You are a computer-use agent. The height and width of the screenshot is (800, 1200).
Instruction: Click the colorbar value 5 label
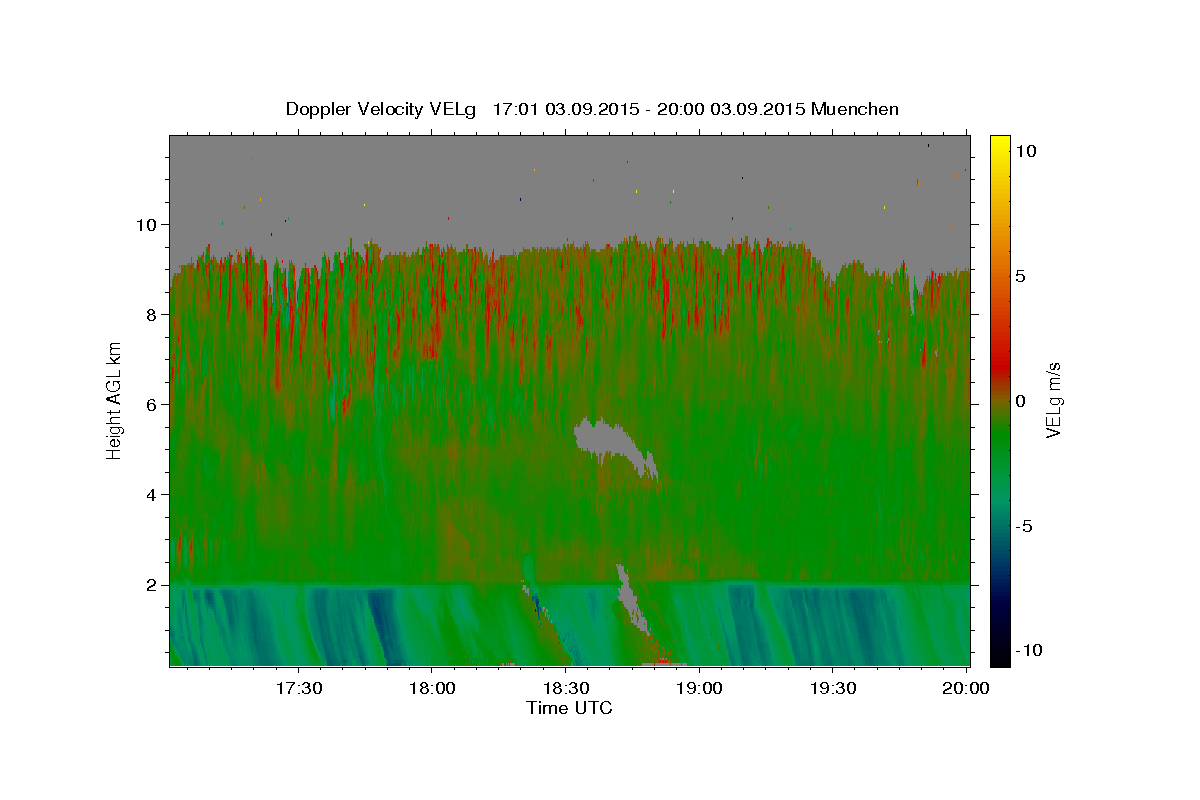pyautogui.click(x=1020, y=276)
